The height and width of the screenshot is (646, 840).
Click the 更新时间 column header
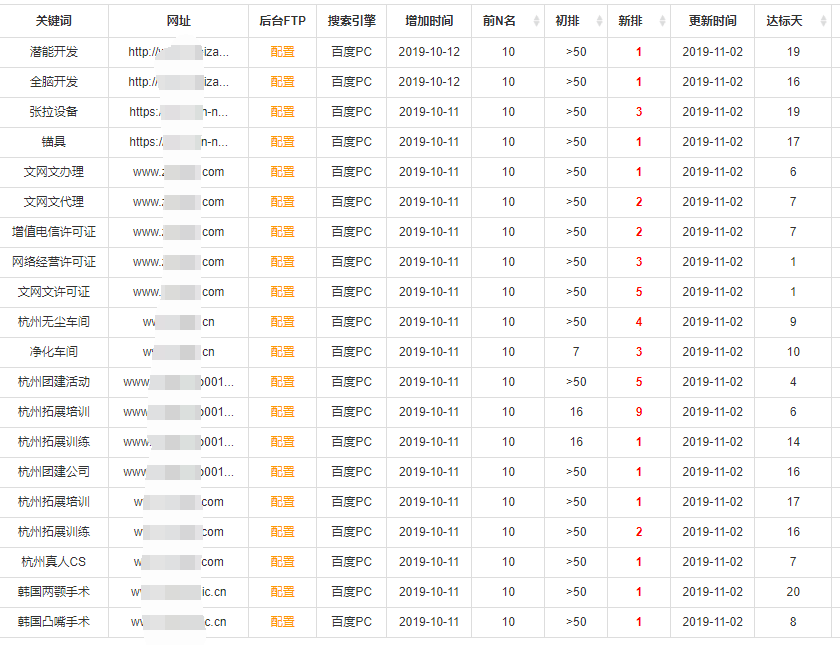(x=712, y=21)
